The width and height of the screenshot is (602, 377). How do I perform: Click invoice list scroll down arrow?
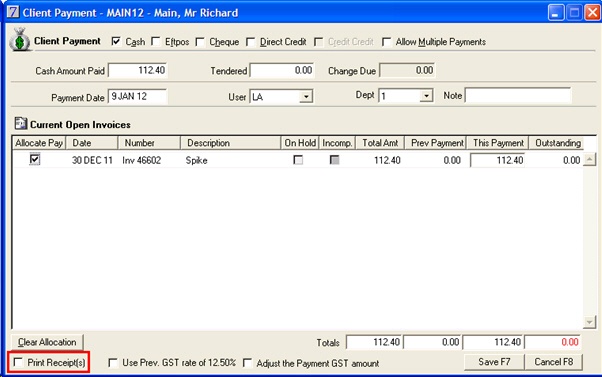tap(589, 322)
